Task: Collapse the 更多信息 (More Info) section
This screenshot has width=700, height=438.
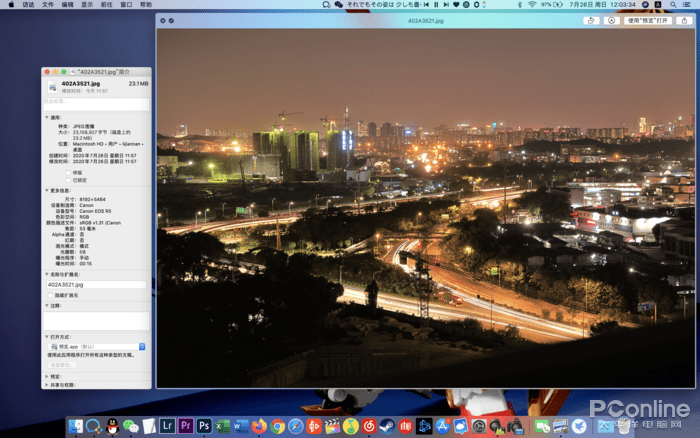Action: click(45, 189)
